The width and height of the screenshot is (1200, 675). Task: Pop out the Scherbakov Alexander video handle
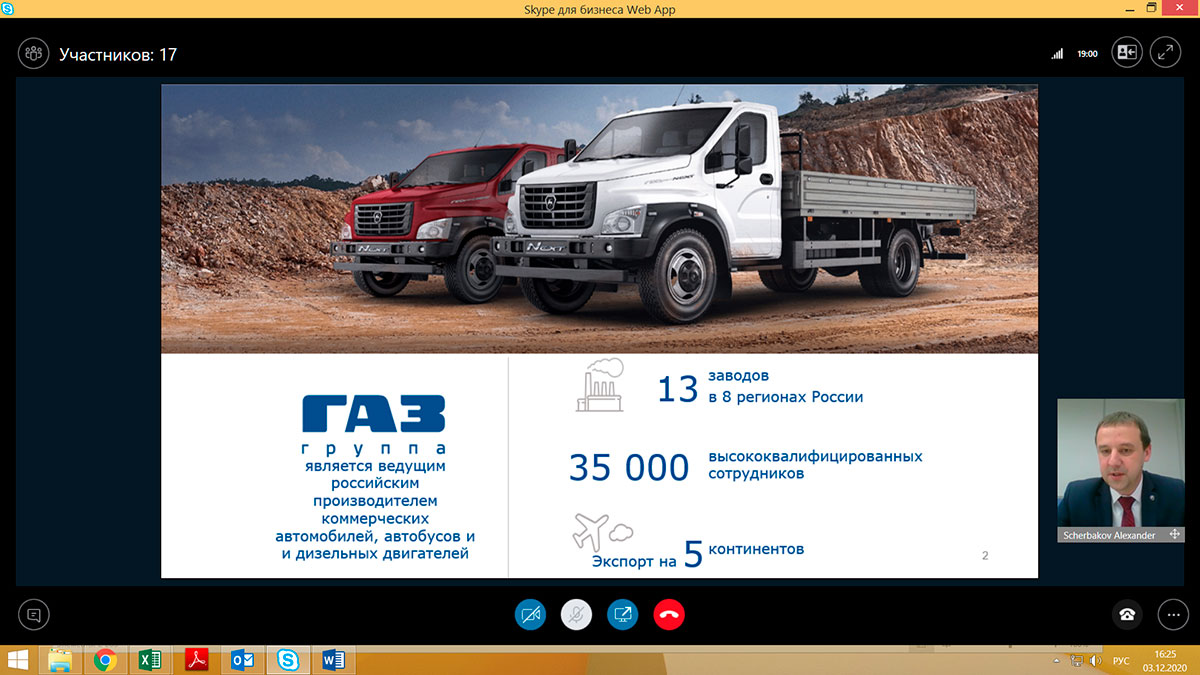click(x=1175, y=535)
